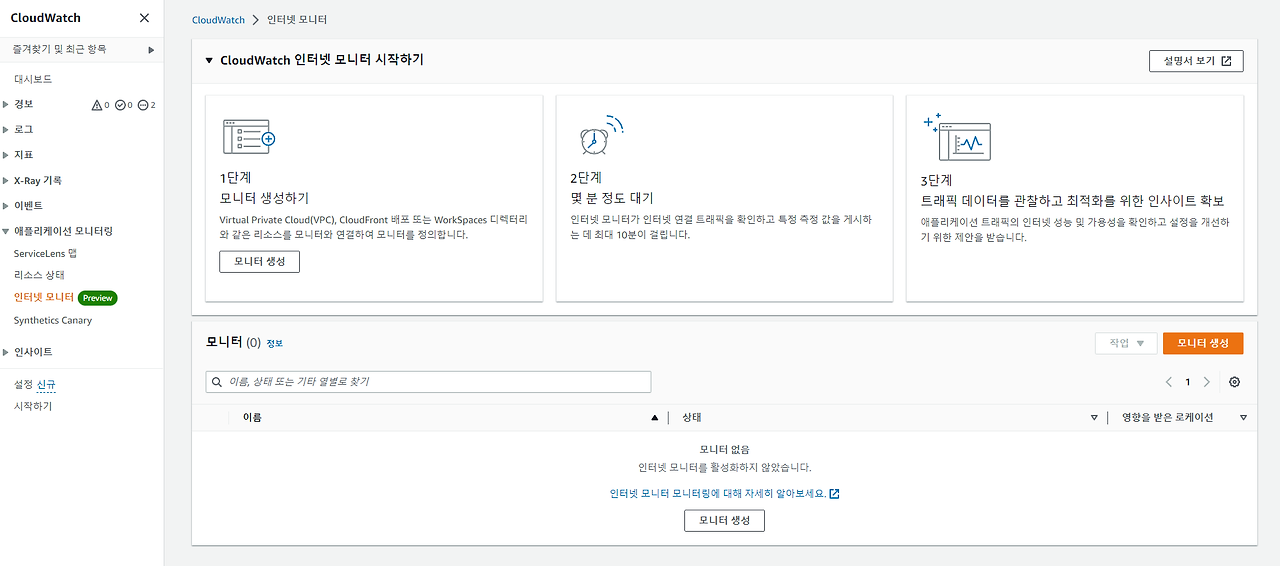This screenshot has width=1280, height=566.
Task: Click 모니터 생성 button in empty table
Action: point(724,520)
